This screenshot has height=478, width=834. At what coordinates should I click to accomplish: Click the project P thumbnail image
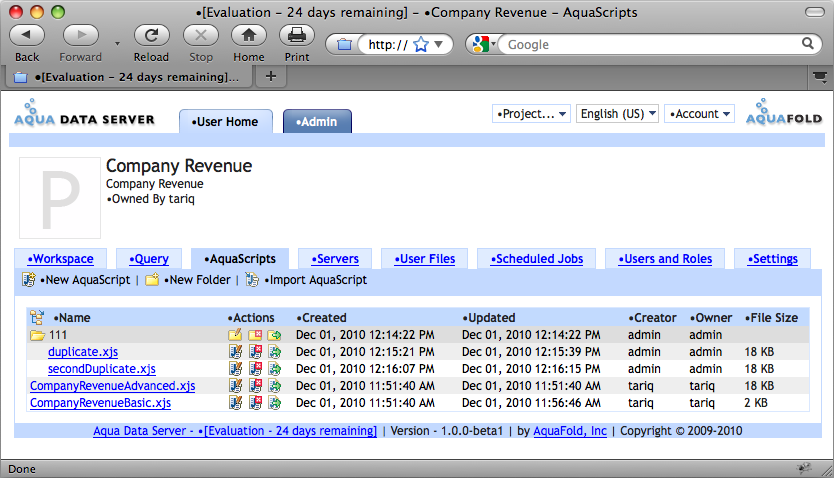click(x=60, y=198)
